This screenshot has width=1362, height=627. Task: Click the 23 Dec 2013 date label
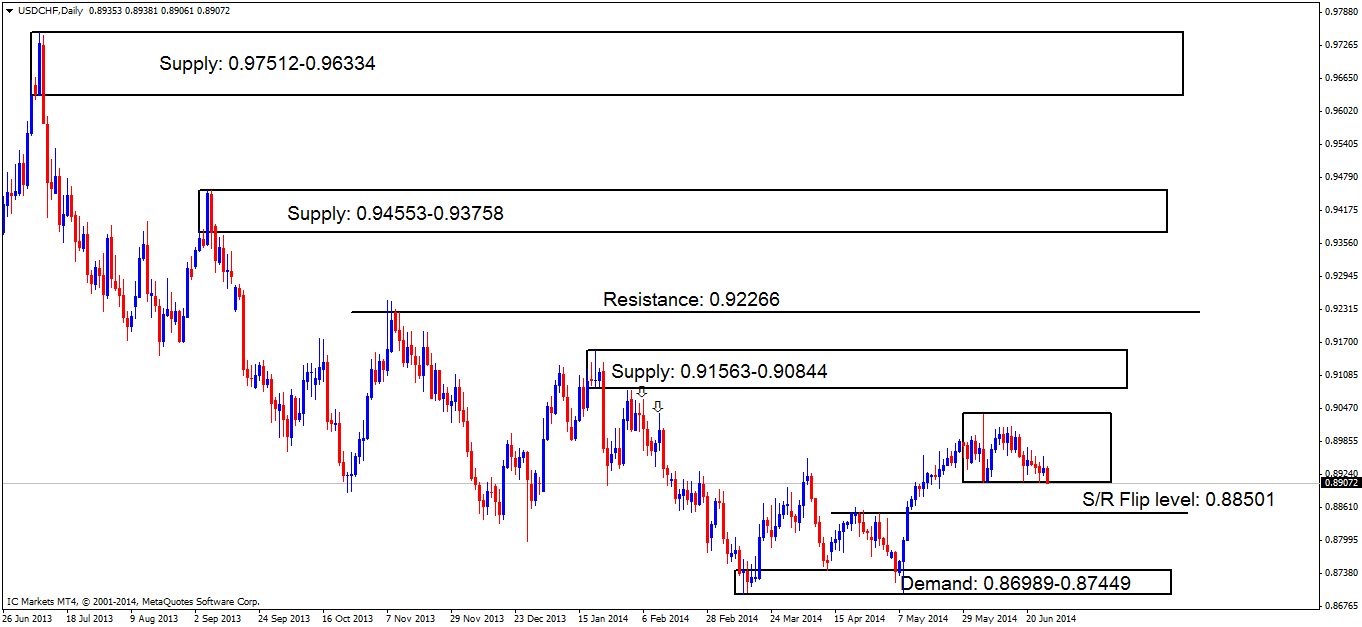click(x=541, y=619)
